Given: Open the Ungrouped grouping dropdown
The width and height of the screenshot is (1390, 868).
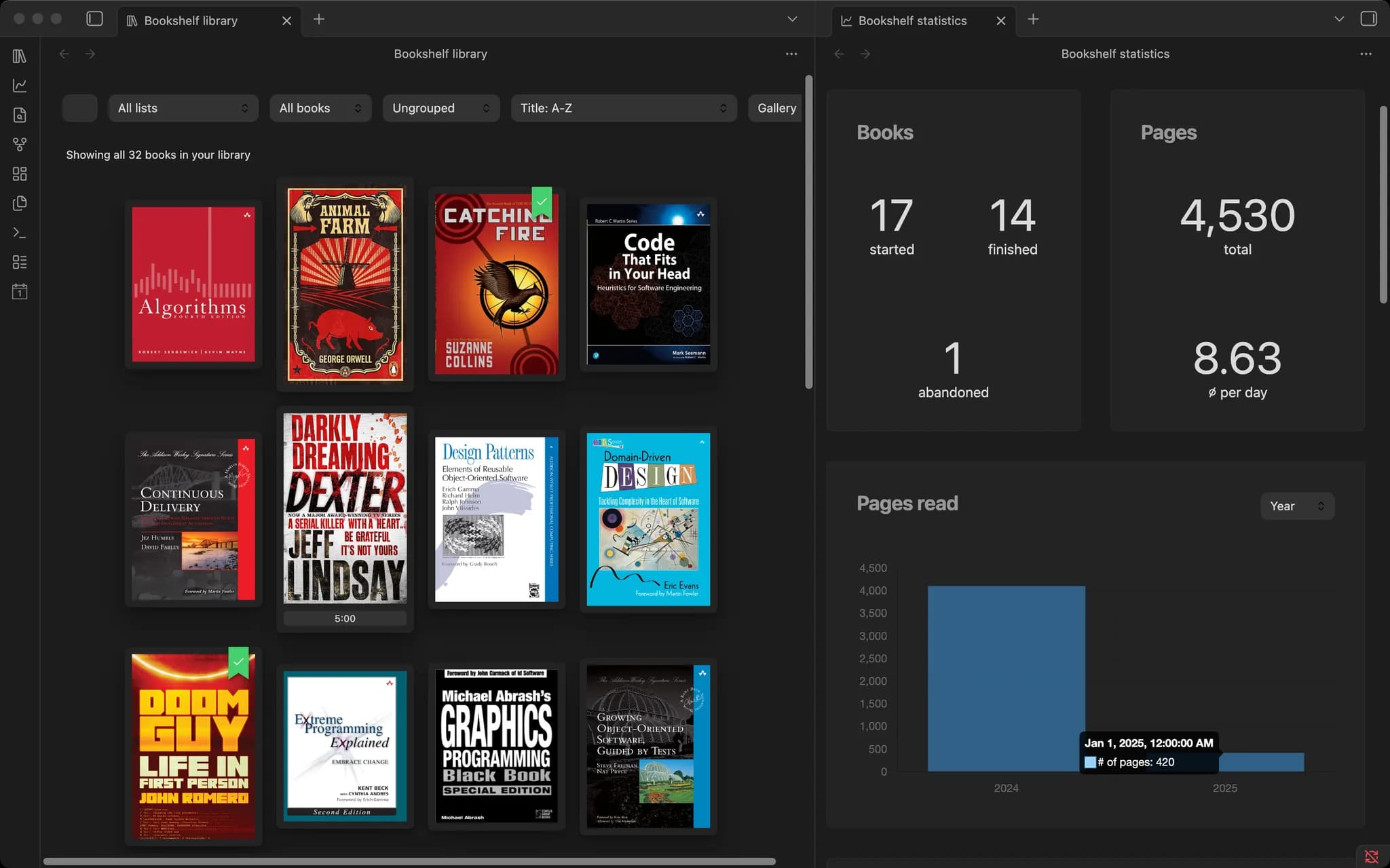Looking at the screenshot, I should (441, 108).
